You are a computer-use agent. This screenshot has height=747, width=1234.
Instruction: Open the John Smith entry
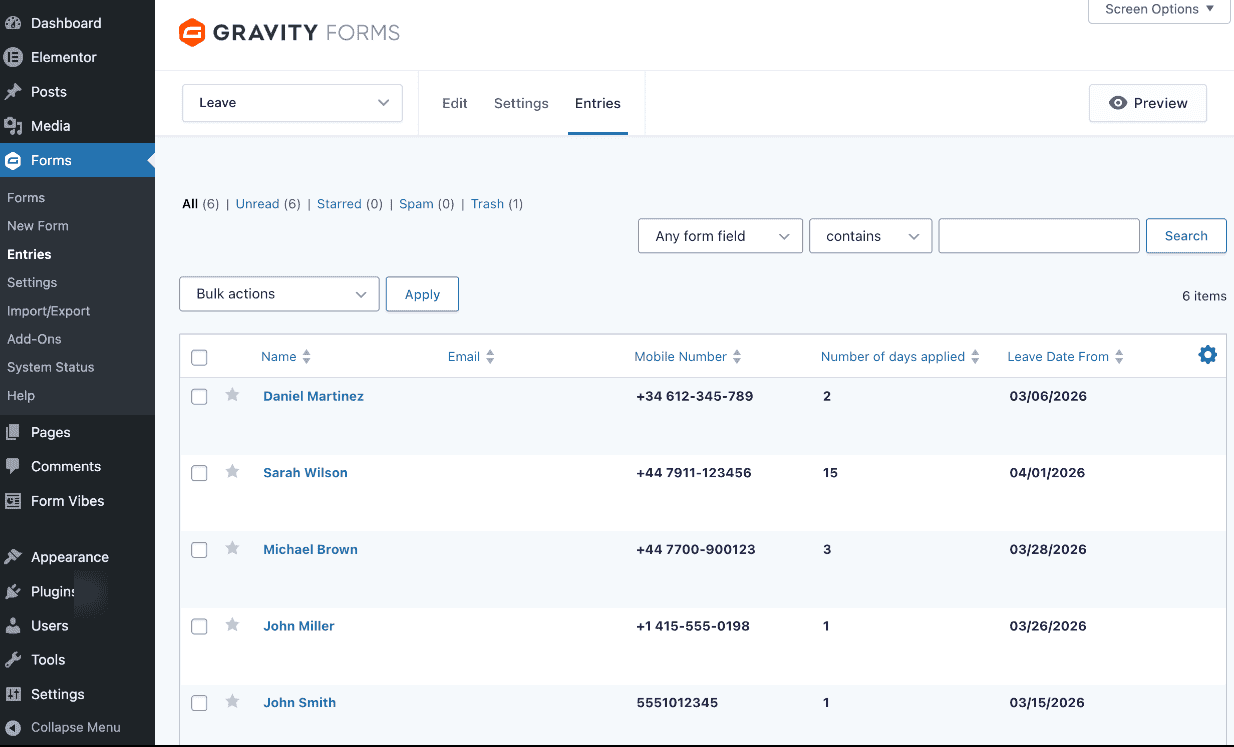299,702
